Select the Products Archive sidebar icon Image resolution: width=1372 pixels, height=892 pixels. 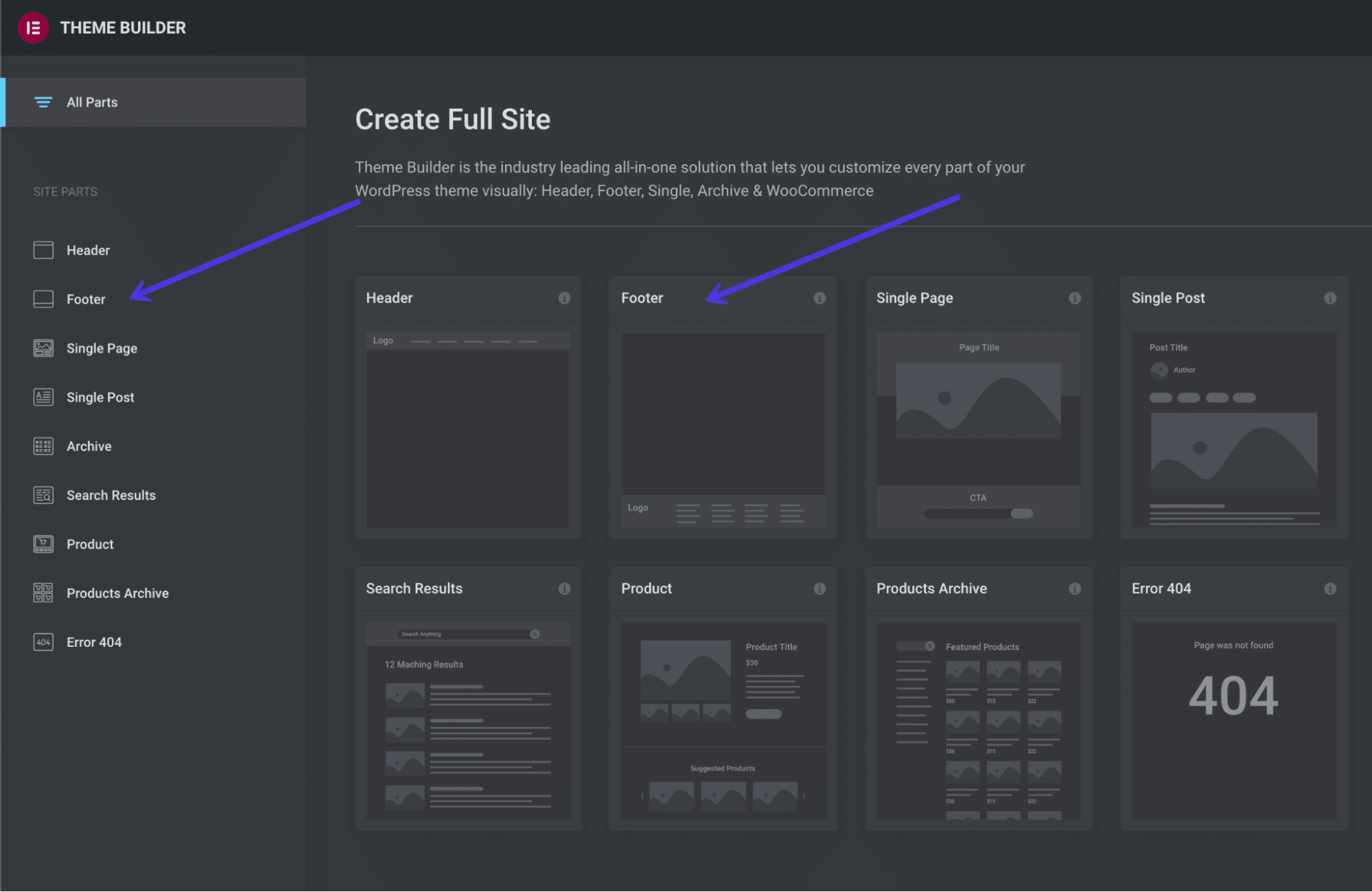(x=43, y=593)
